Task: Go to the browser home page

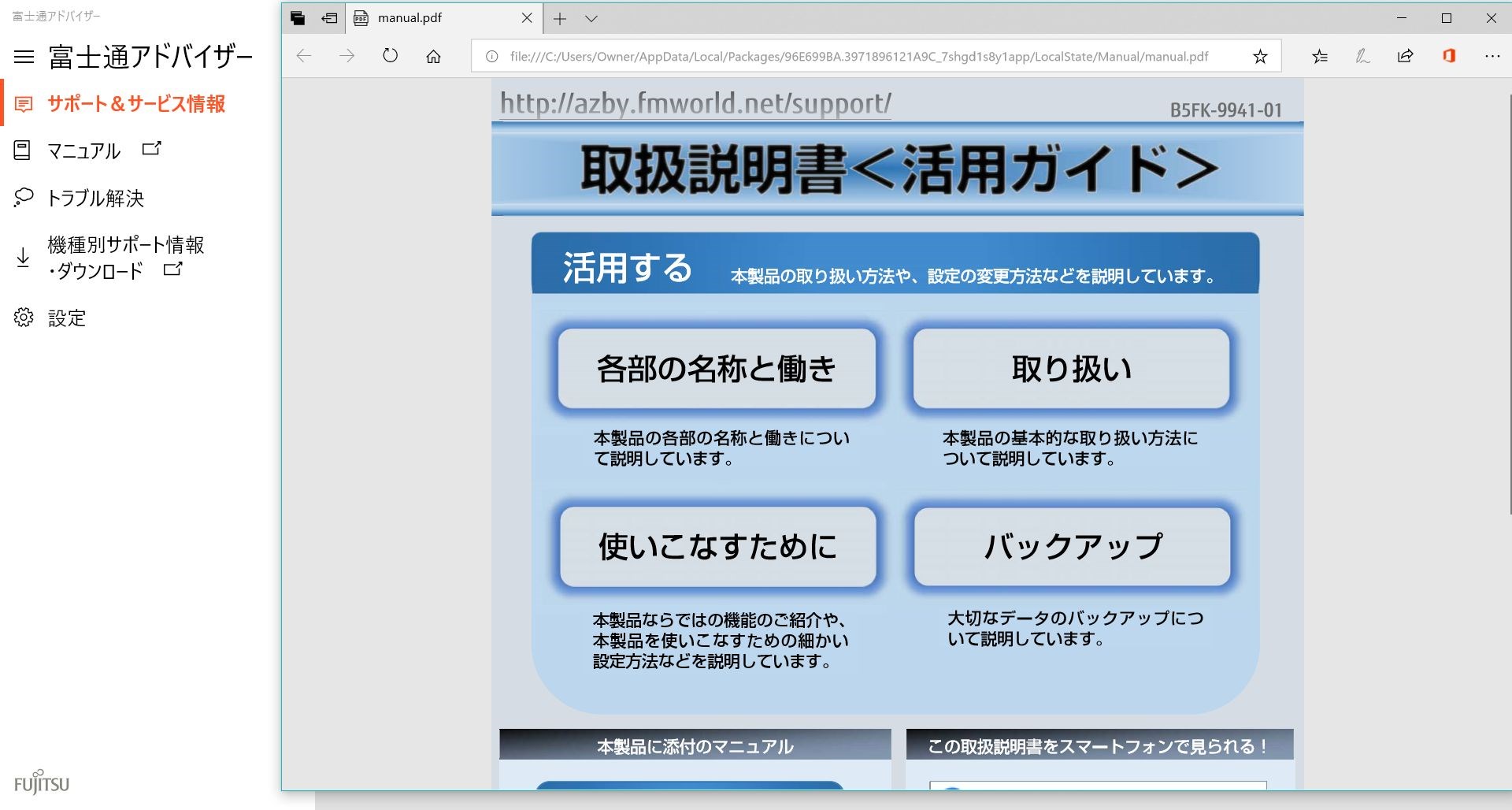Action: pos(433,56)
